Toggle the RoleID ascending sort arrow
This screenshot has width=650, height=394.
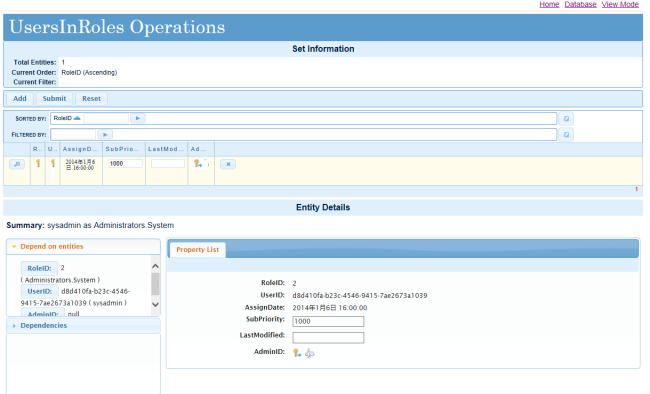point(77,118)
